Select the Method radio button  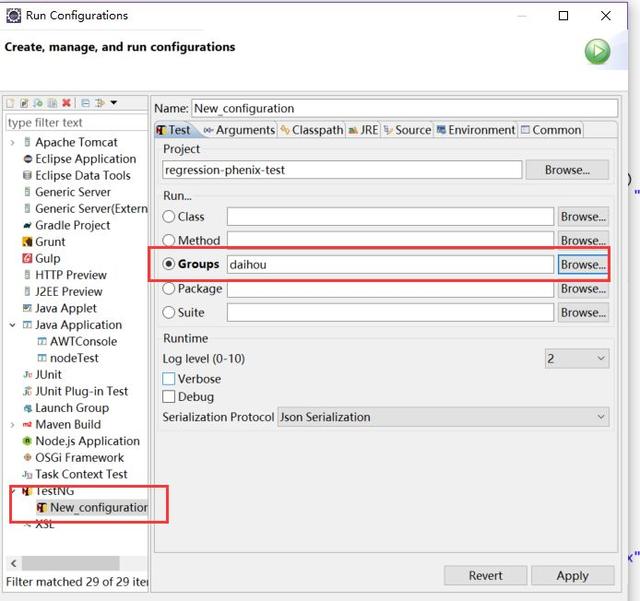point(169,240)
